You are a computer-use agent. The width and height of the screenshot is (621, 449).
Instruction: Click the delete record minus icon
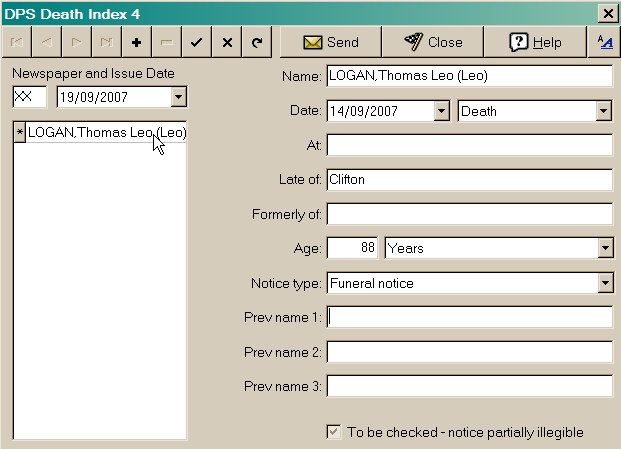coord(167,42)
